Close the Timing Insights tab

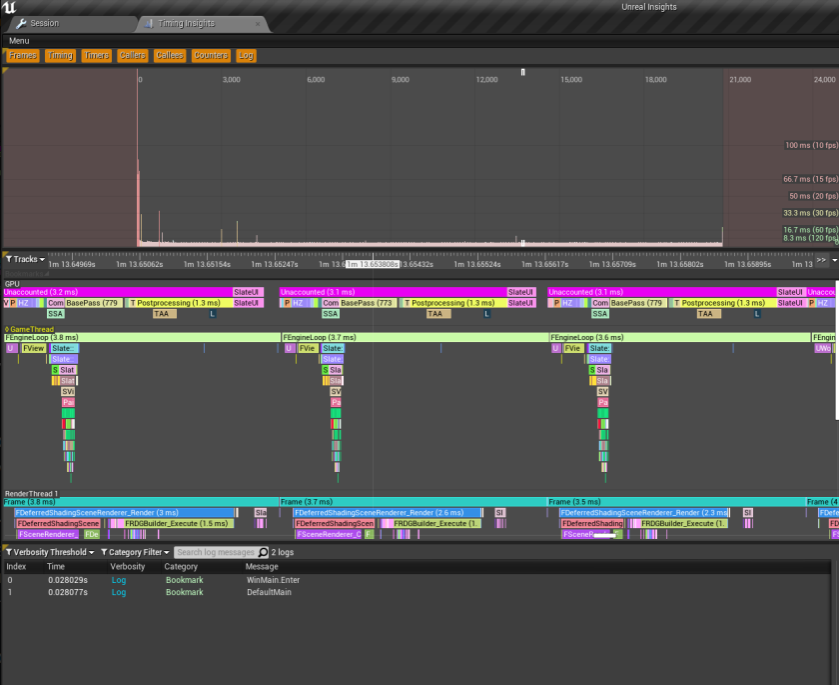click(x=258, y=24)
